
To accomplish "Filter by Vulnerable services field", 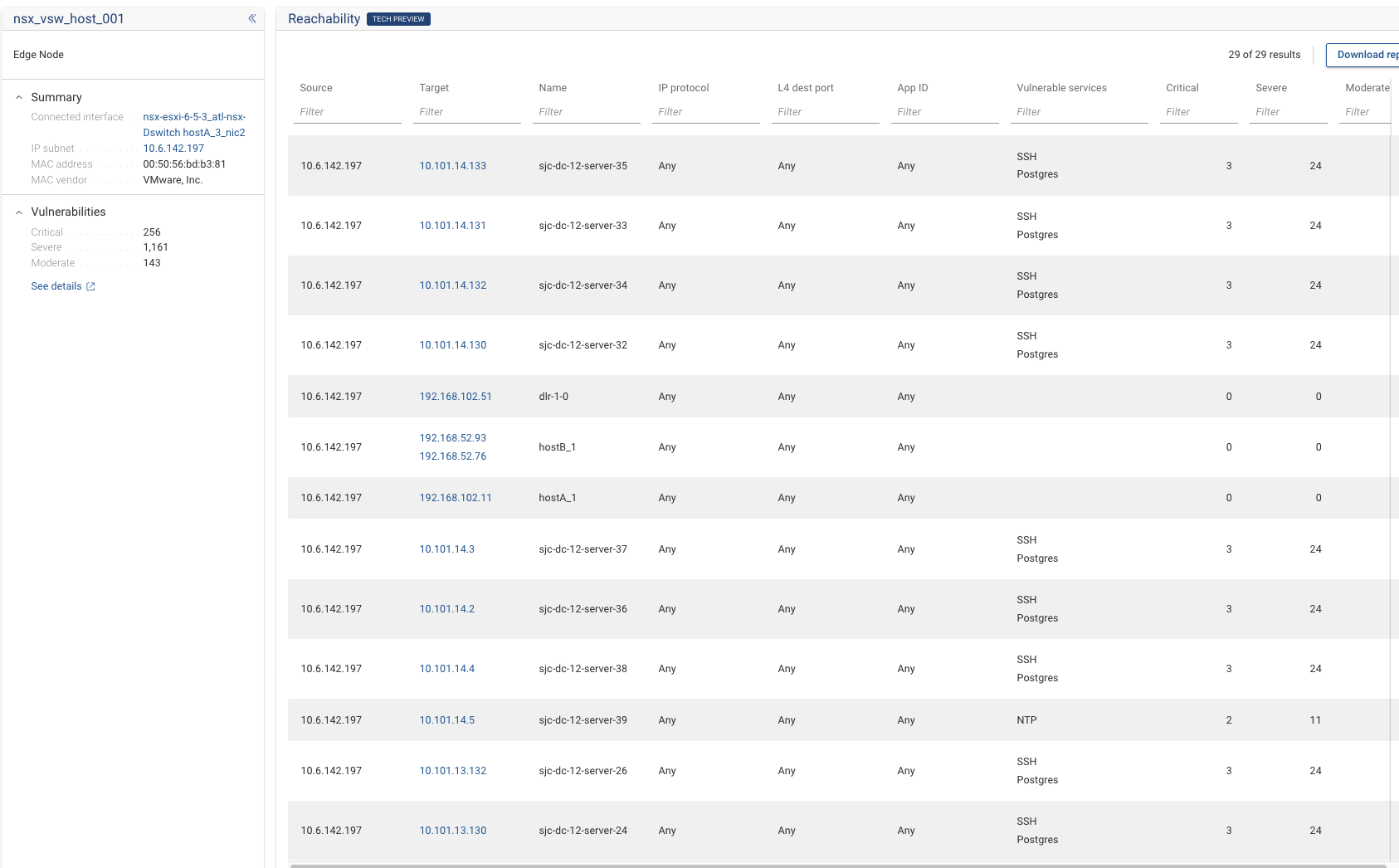I will click(x=1079, y=112).
